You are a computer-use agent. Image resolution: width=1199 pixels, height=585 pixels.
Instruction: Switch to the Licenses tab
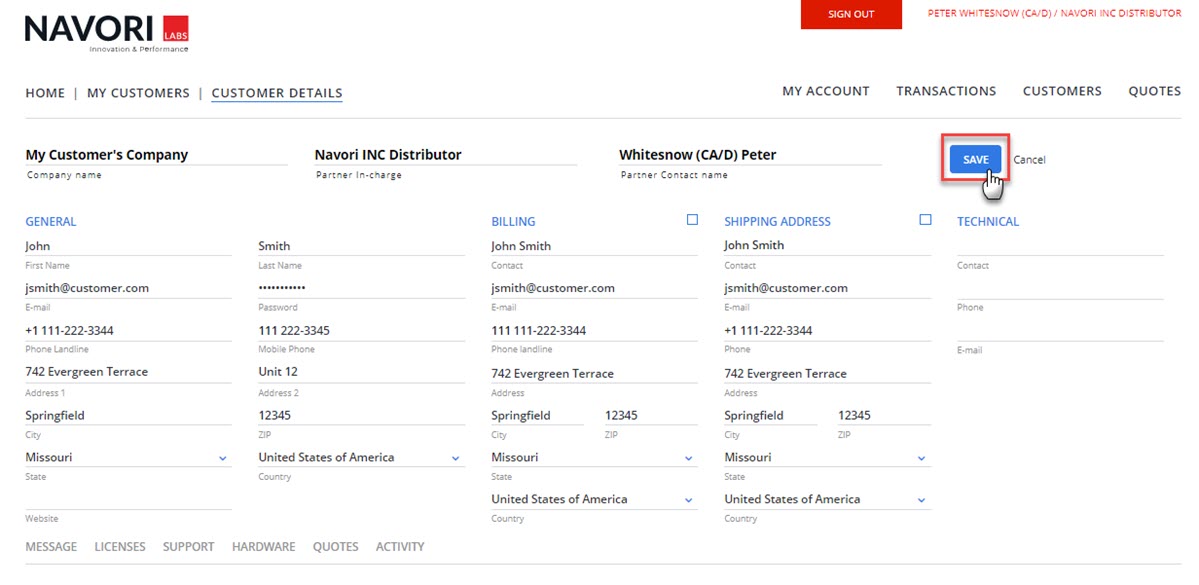(120, 547)
